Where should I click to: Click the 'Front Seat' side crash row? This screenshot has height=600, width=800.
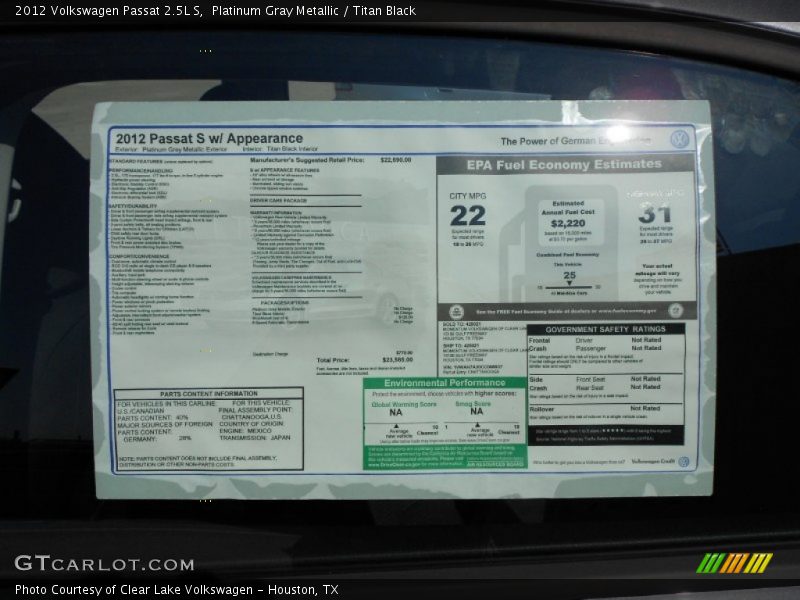tap(590, 380)
